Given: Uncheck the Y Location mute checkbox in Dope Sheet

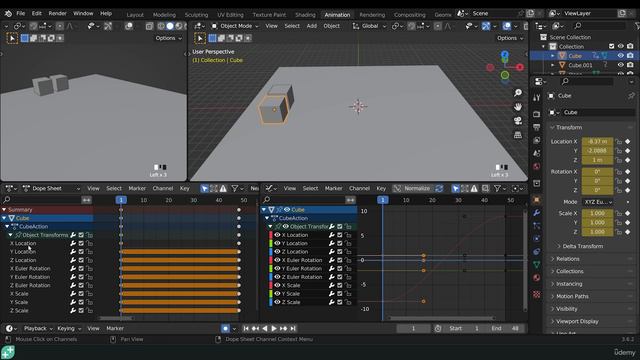Looking at the screenshot, I should point(81,252).
